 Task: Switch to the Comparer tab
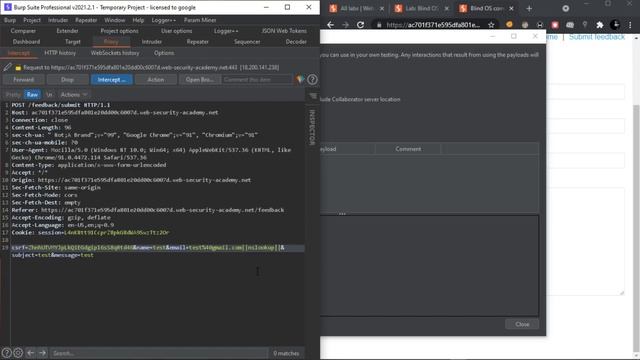click(x=23, y=31)
